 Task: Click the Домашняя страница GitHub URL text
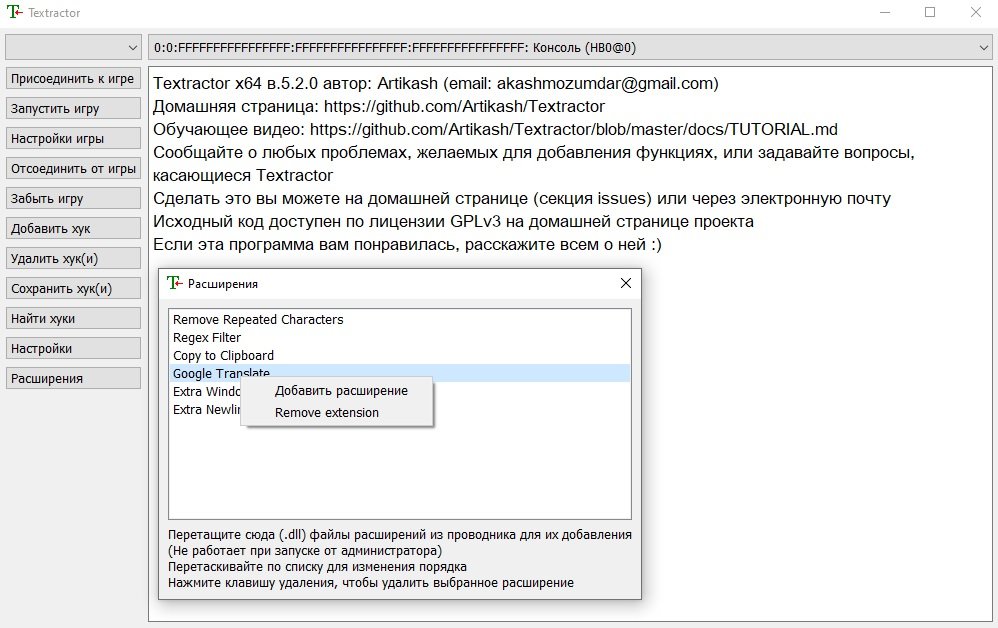[464, 106]
